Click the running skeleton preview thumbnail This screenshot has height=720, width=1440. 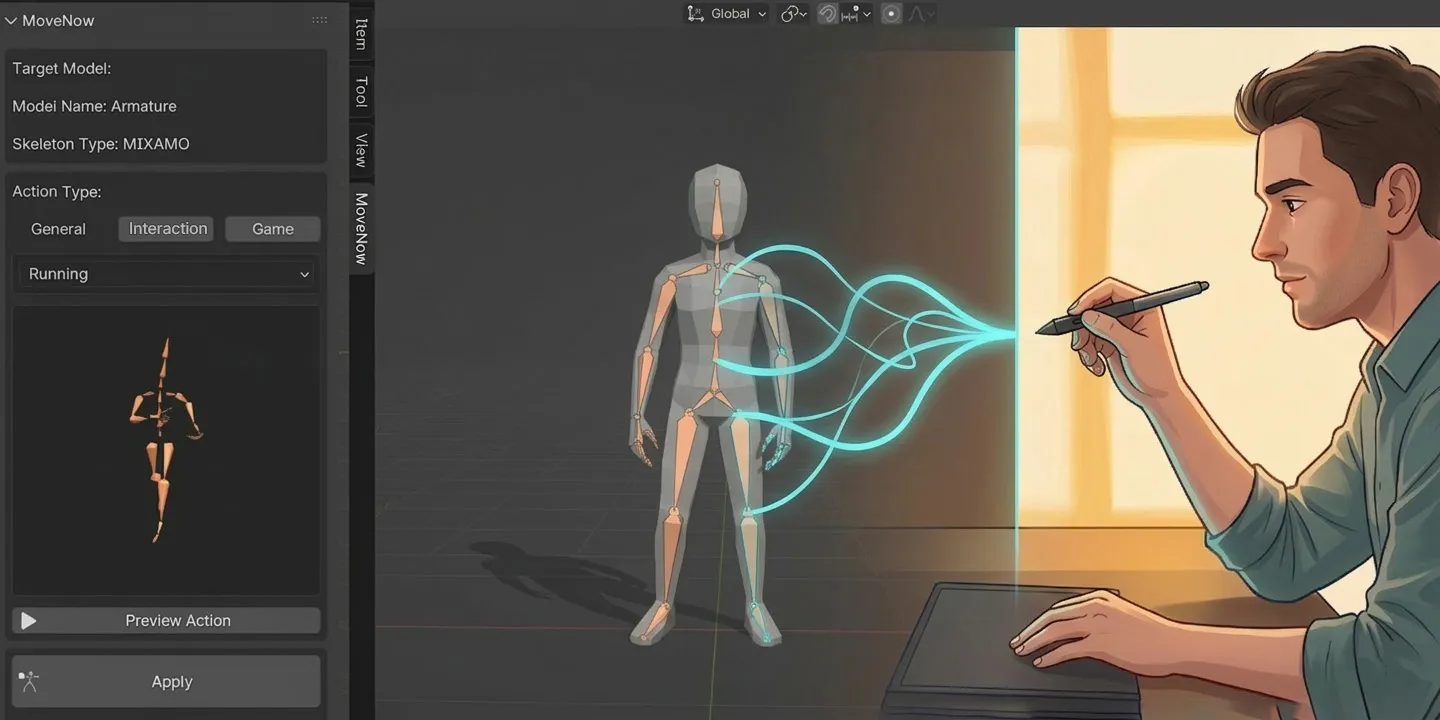[167, 450]
